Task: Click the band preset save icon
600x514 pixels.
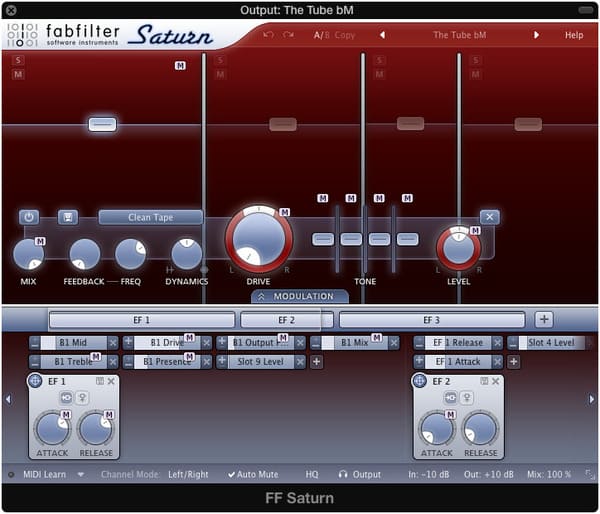Action: pos(68,217)
